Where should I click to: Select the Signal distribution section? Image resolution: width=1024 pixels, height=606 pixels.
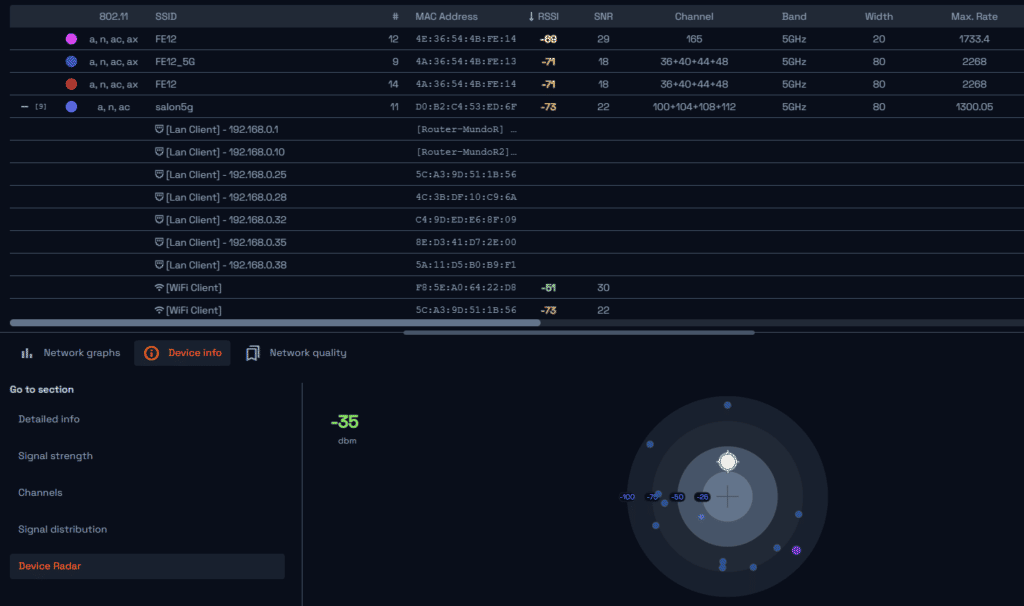point(60,529)
